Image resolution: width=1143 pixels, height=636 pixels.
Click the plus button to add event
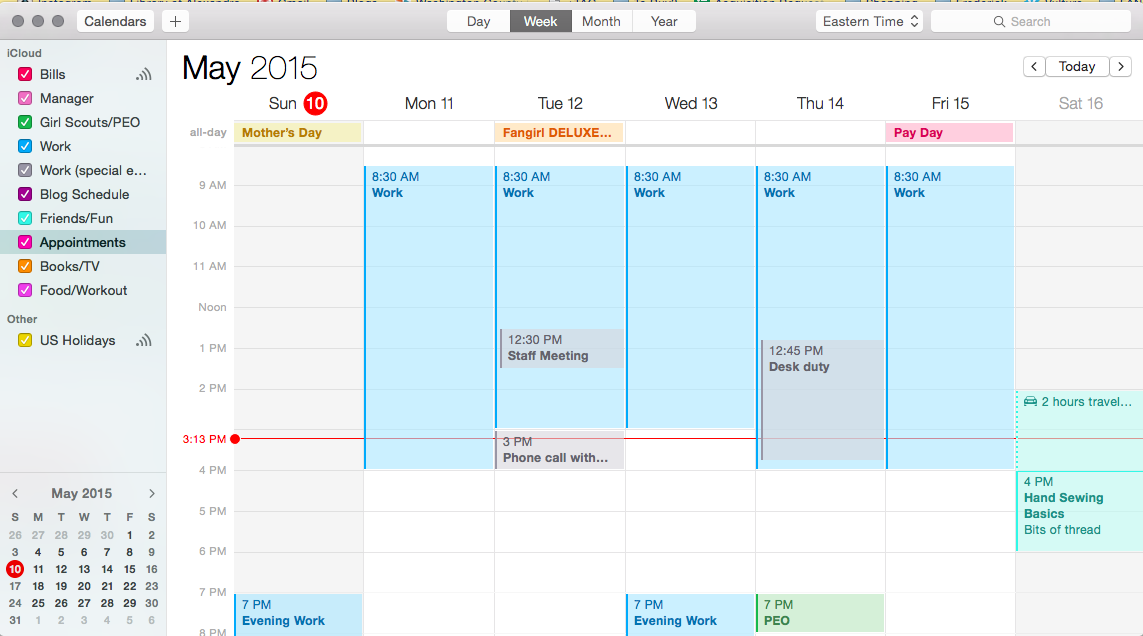(175, 21)
